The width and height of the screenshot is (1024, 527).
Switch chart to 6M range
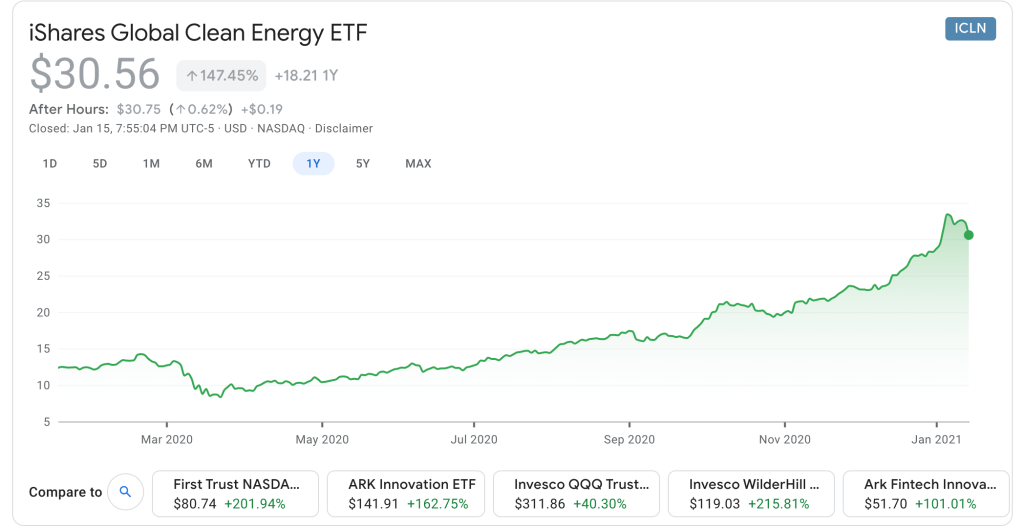(204, 163)
